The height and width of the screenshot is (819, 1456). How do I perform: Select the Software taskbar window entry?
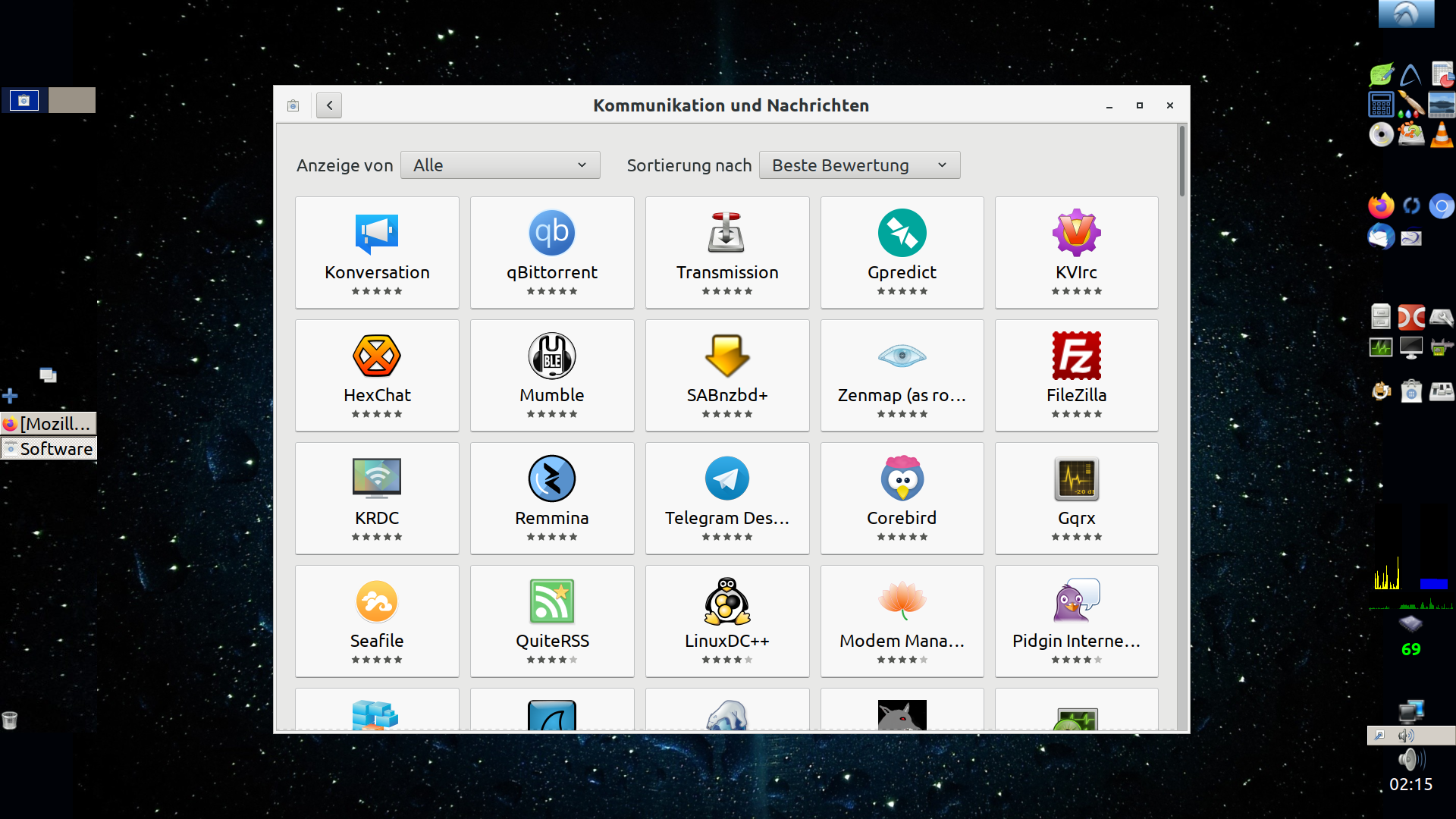click(x=49, y=449)
